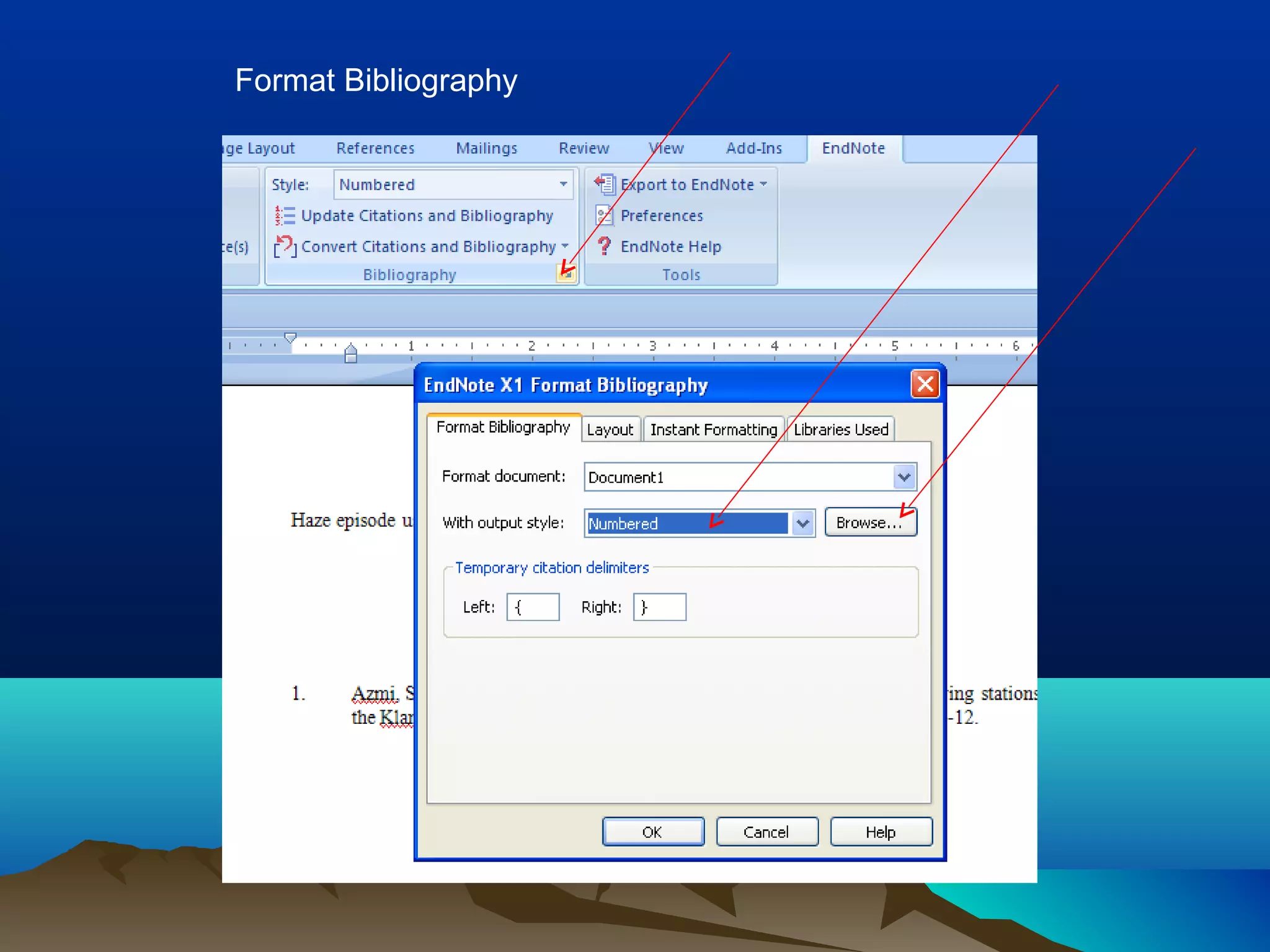Click the Cancel button
Screen dimensions: 1270x952
(767, 832)
